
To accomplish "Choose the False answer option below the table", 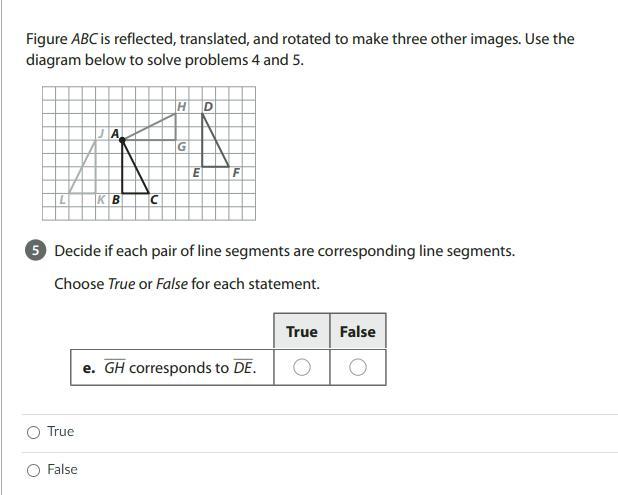I will click(x=34, y=470).
